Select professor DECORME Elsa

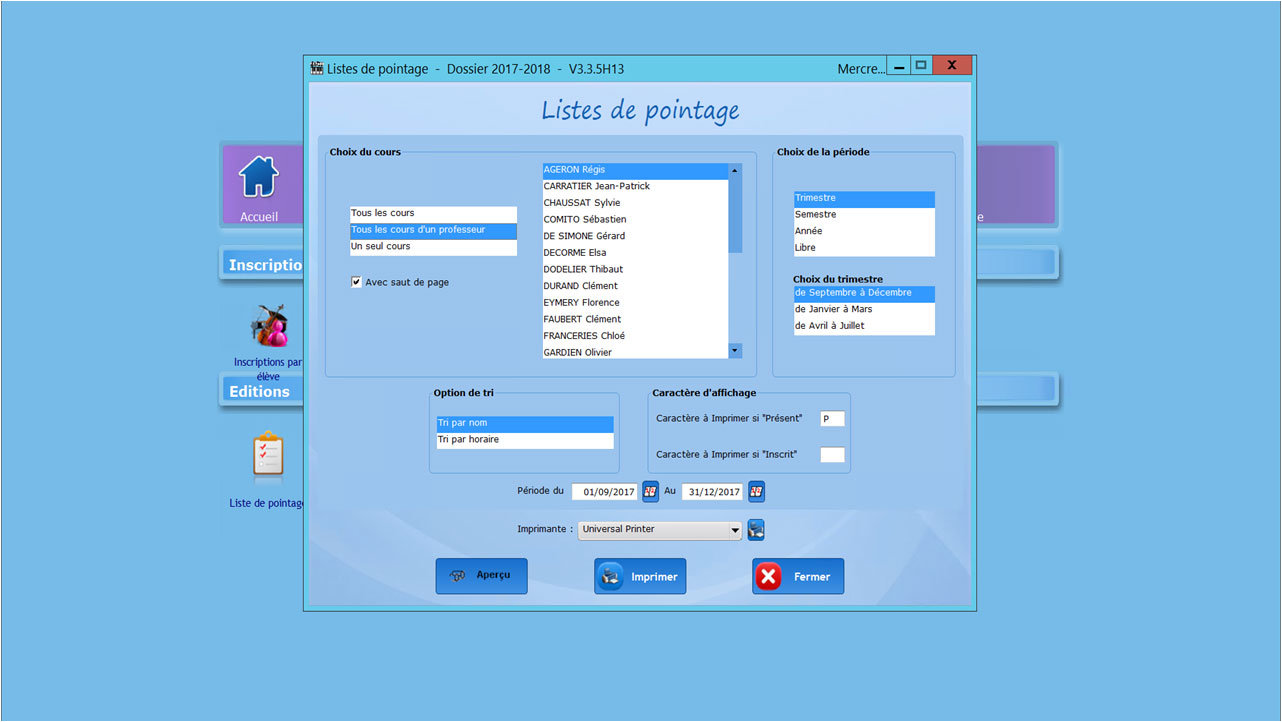pos(635,253)
